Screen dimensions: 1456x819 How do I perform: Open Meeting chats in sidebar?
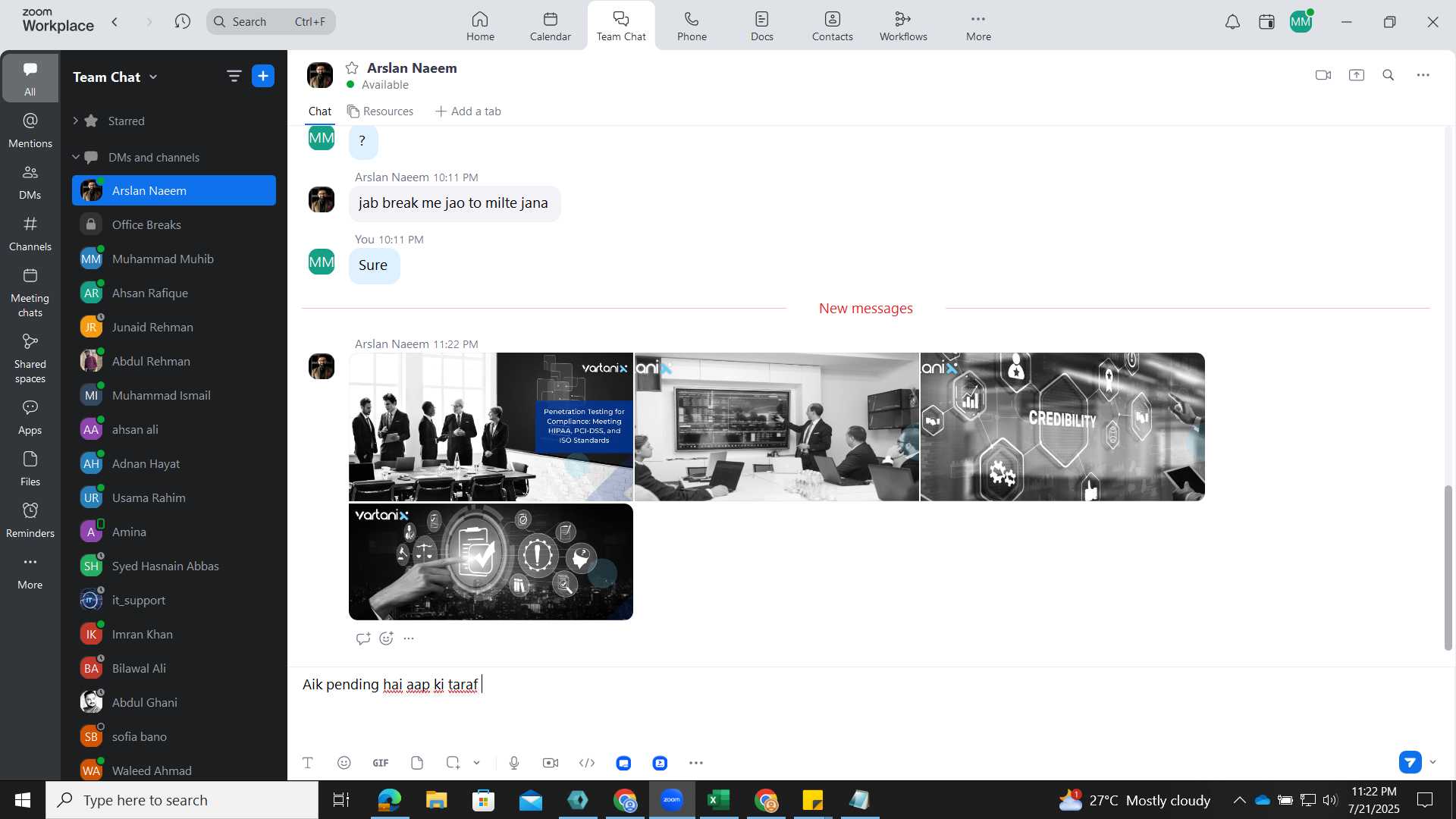coord(30,293)
